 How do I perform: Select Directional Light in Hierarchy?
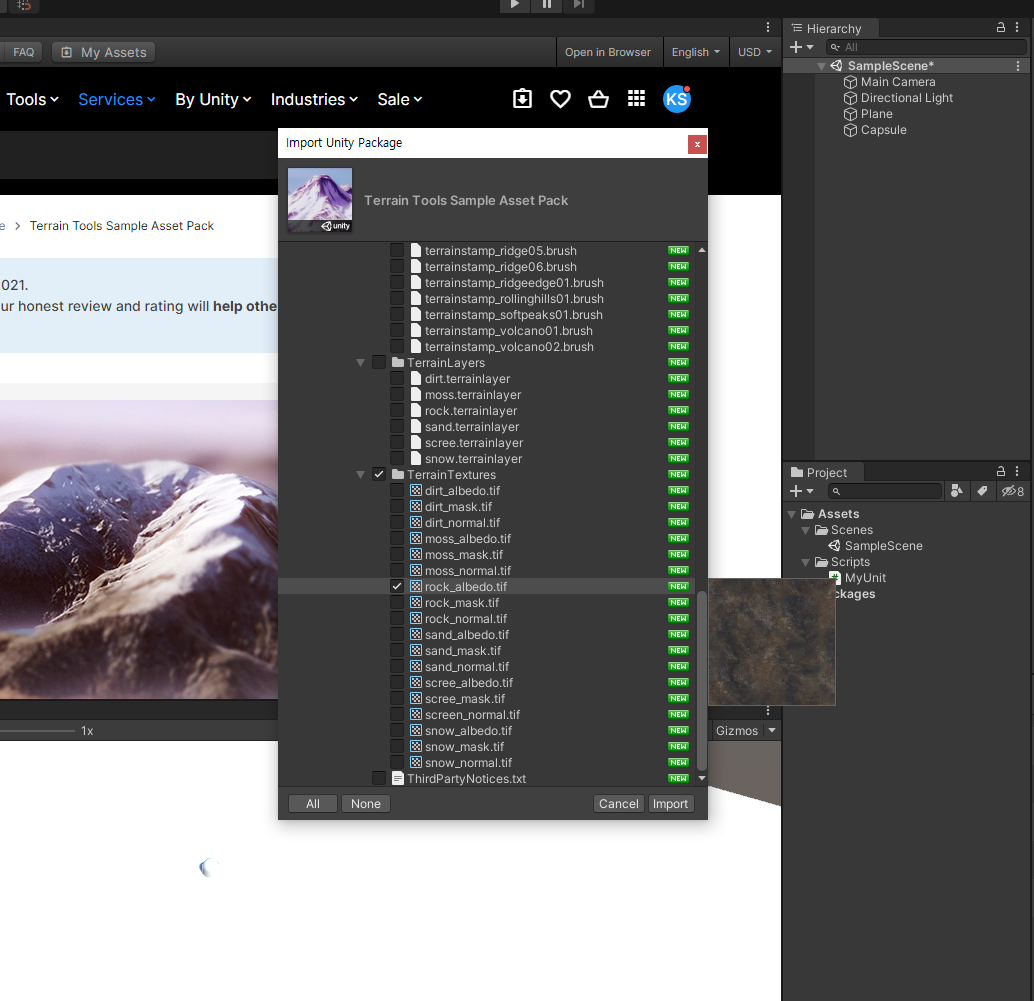point(906,98)
